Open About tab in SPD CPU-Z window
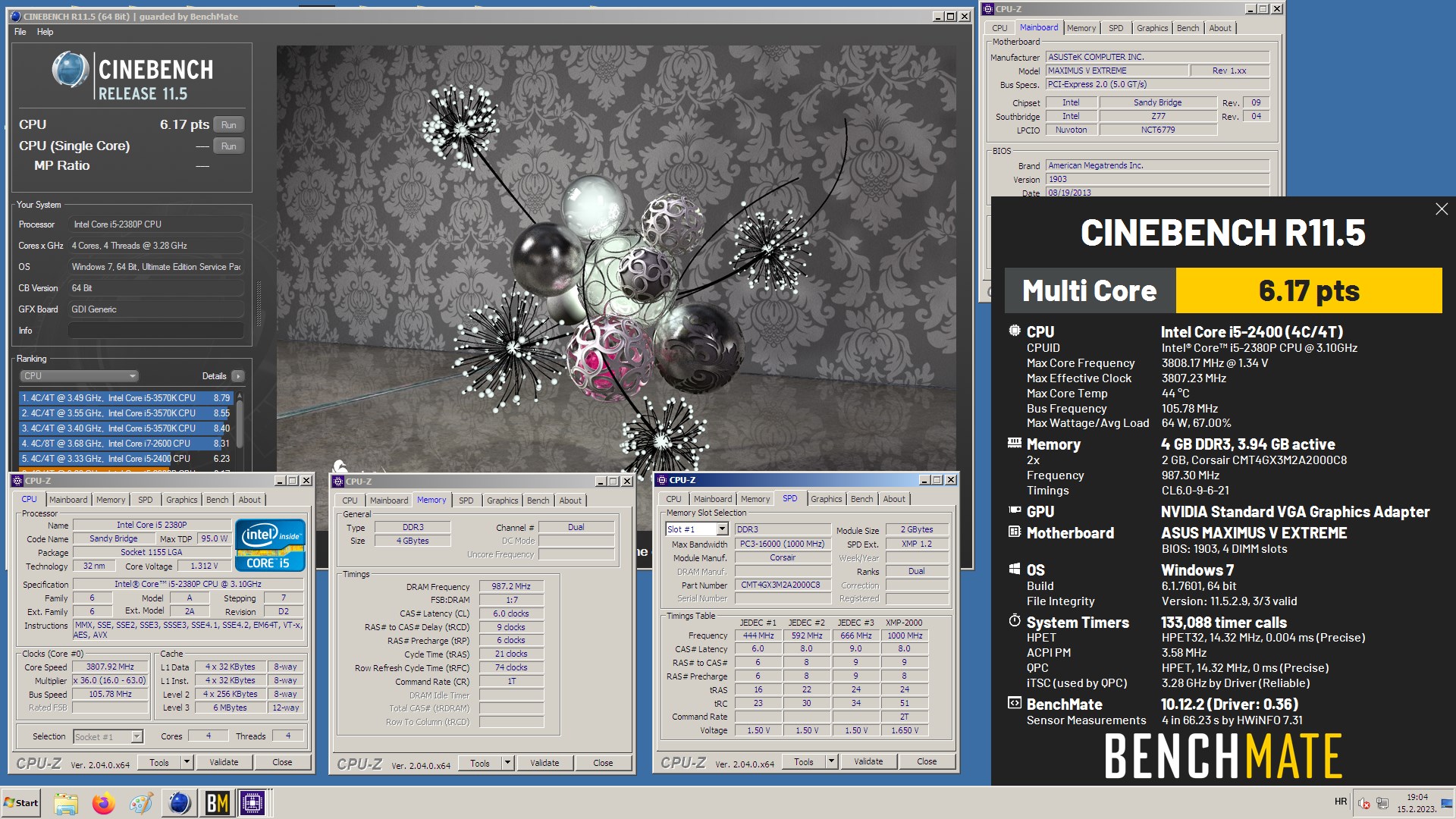This screenshot has height=819, width=1456. click(x=894, y=499)
